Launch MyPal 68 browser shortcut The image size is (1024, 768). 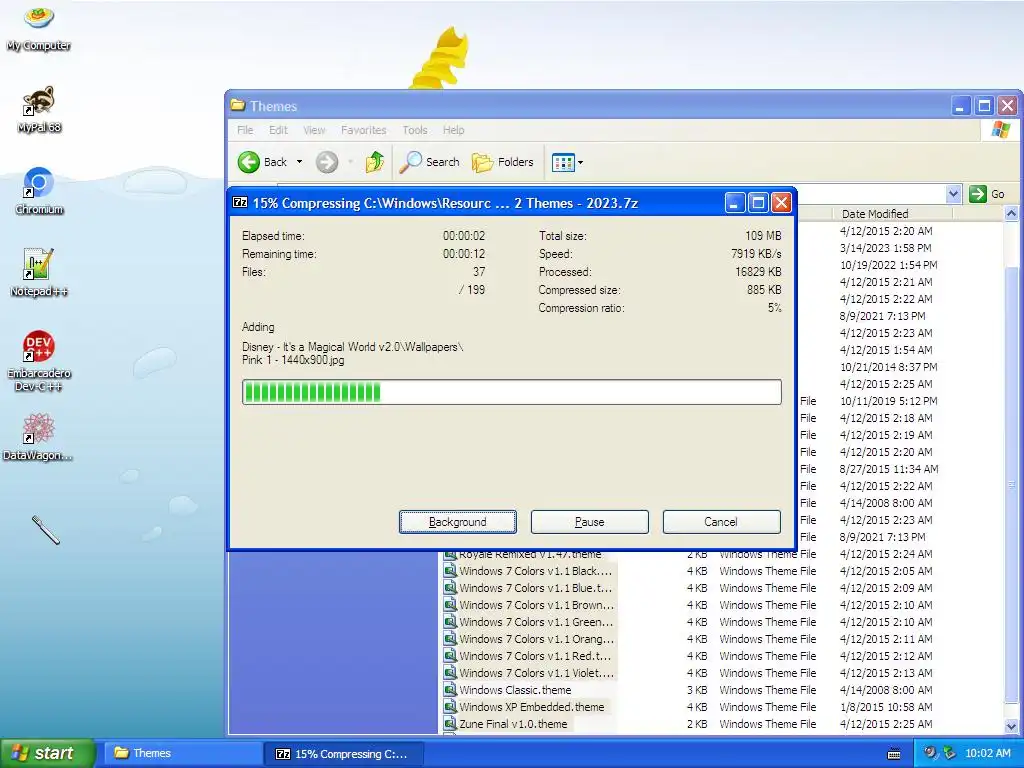(39, 110)
